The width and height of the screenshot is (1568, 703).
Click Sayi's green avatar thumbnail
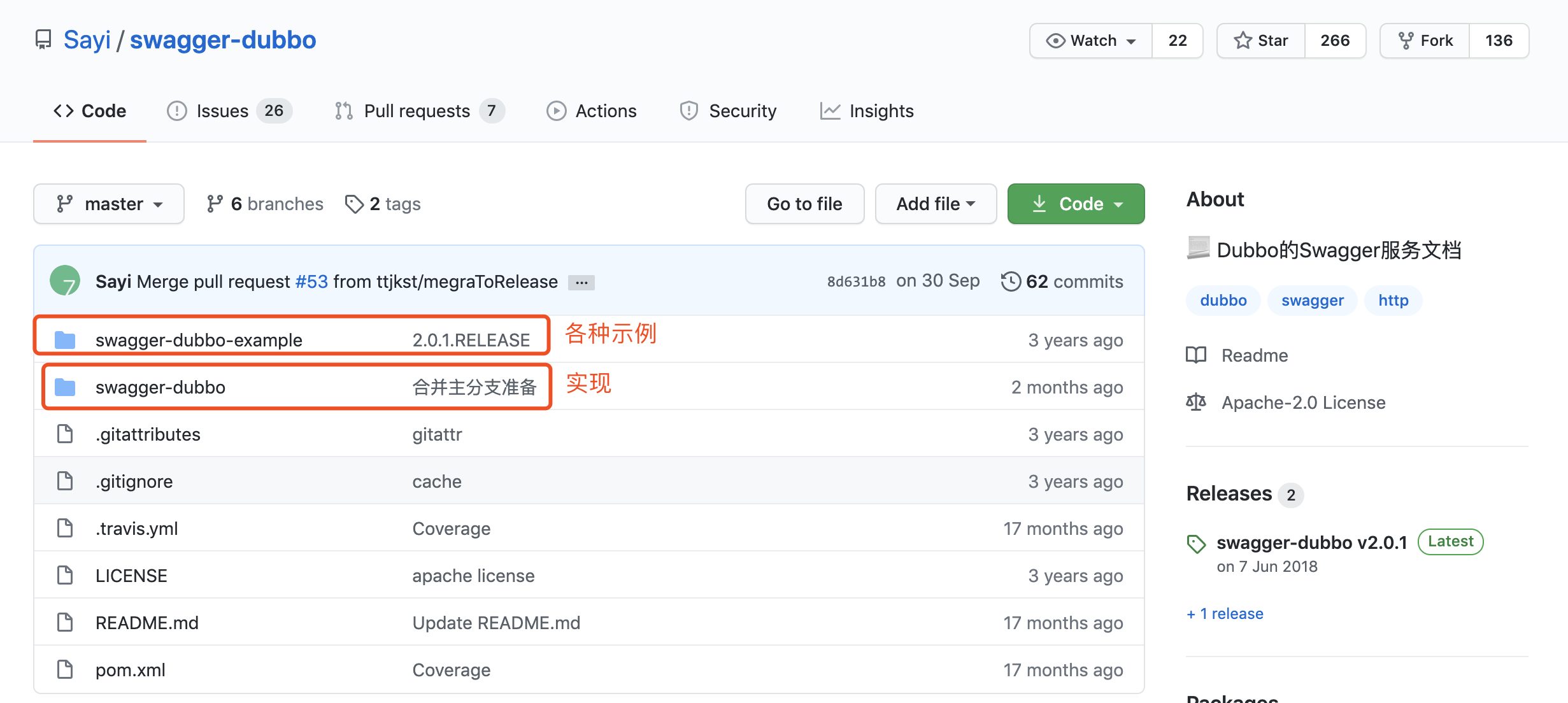click(x=65, y=281)
